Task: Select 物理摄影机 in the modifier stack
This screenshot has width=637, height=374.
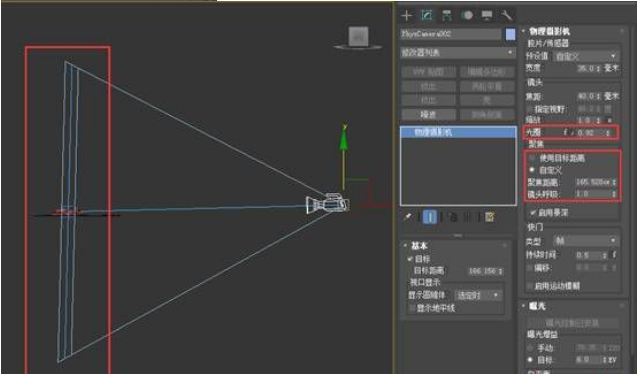Action: pos(458,132)
